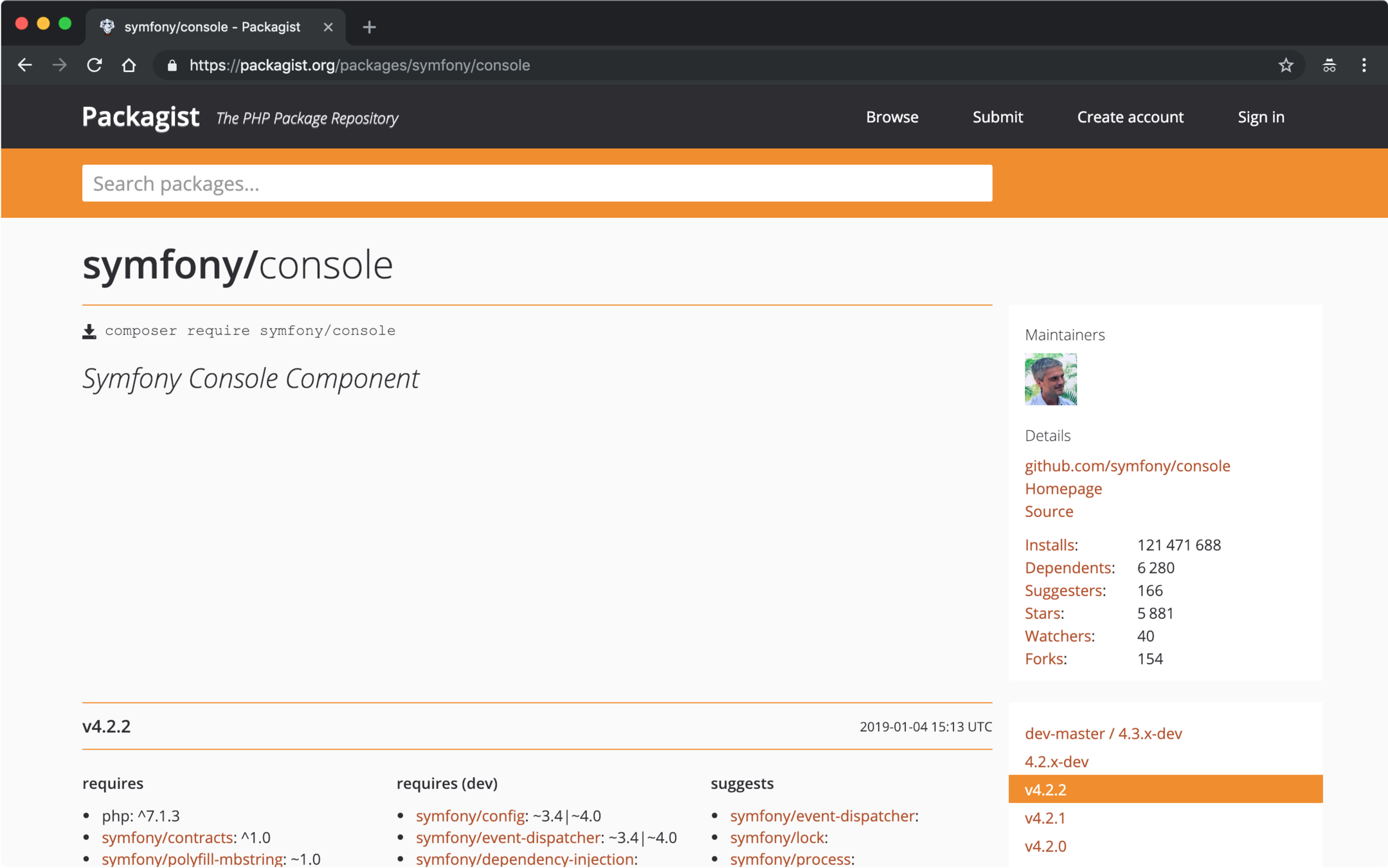The height and width of the screenshot is (868, 1388).
Task: Open a new browser tab
Action: coord(369,27)
